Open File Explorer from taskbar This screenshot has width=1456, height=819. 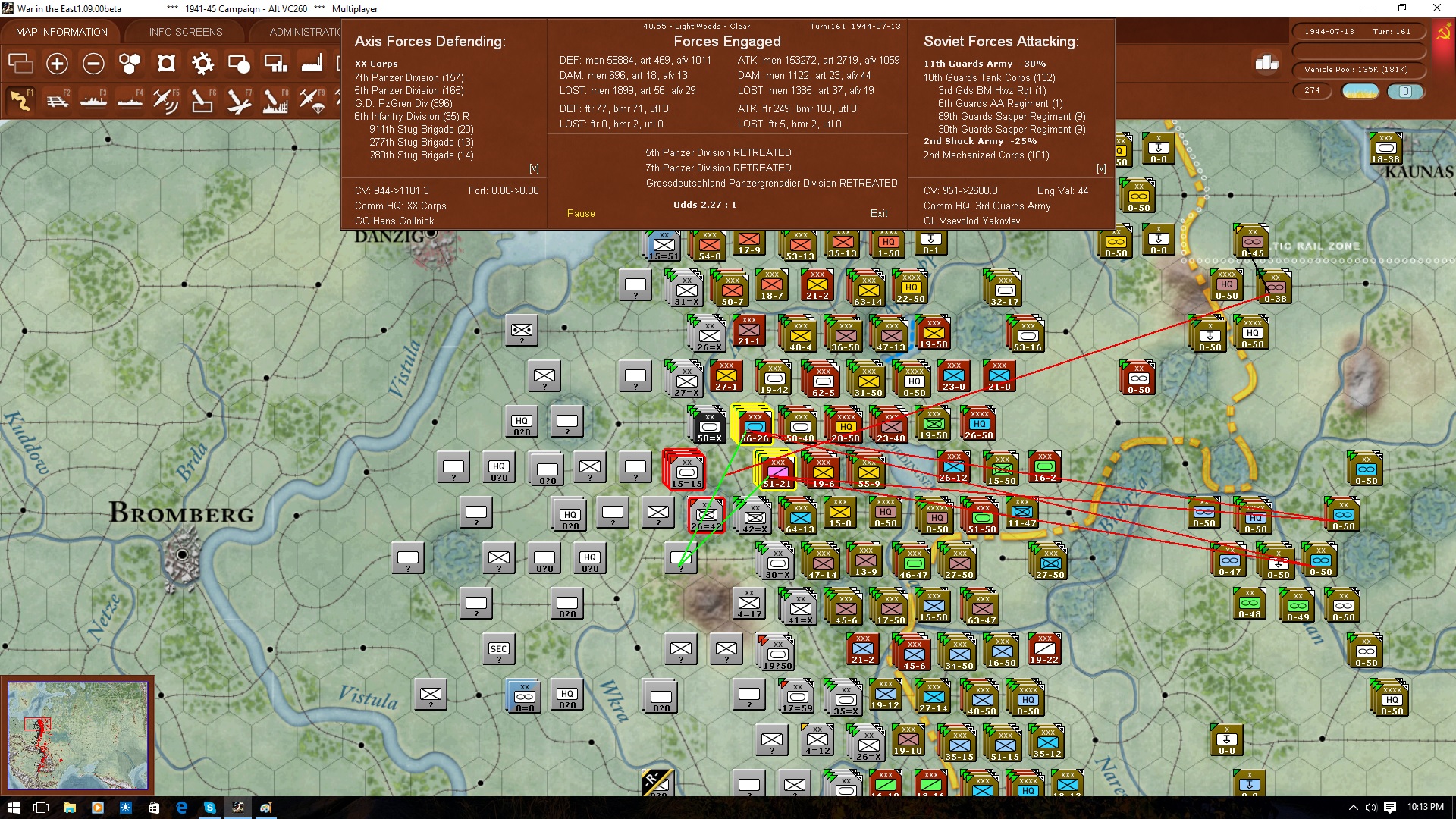coord(69,808)
